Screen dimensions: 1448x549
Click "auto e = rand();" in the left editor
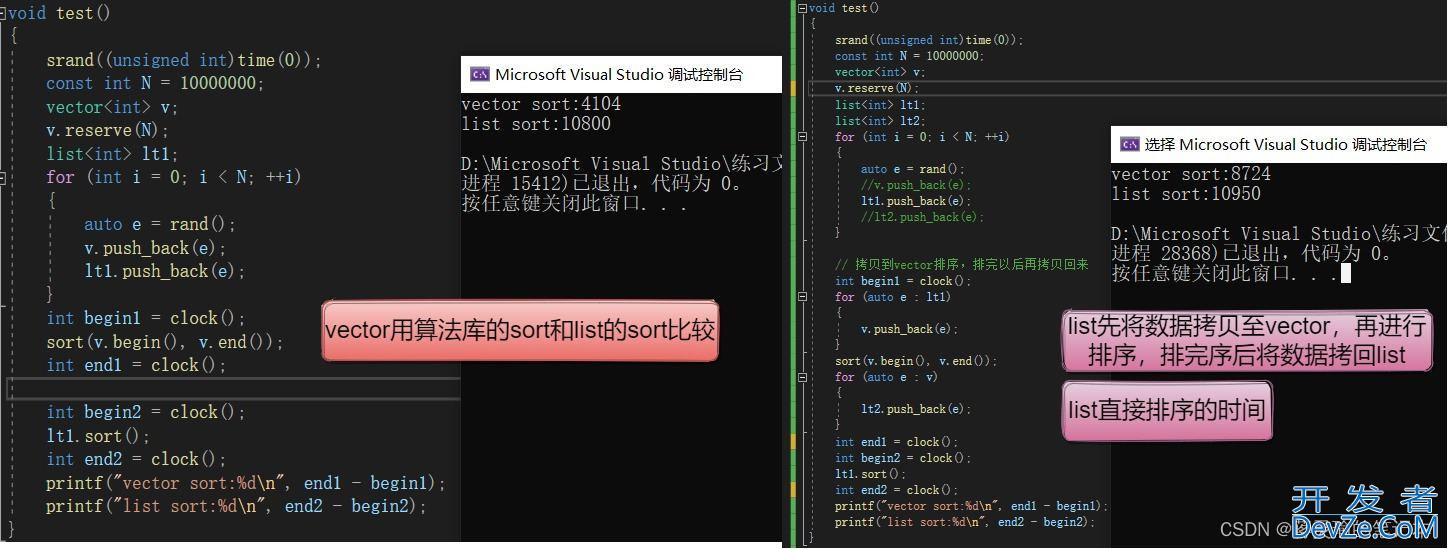[160, 224]
